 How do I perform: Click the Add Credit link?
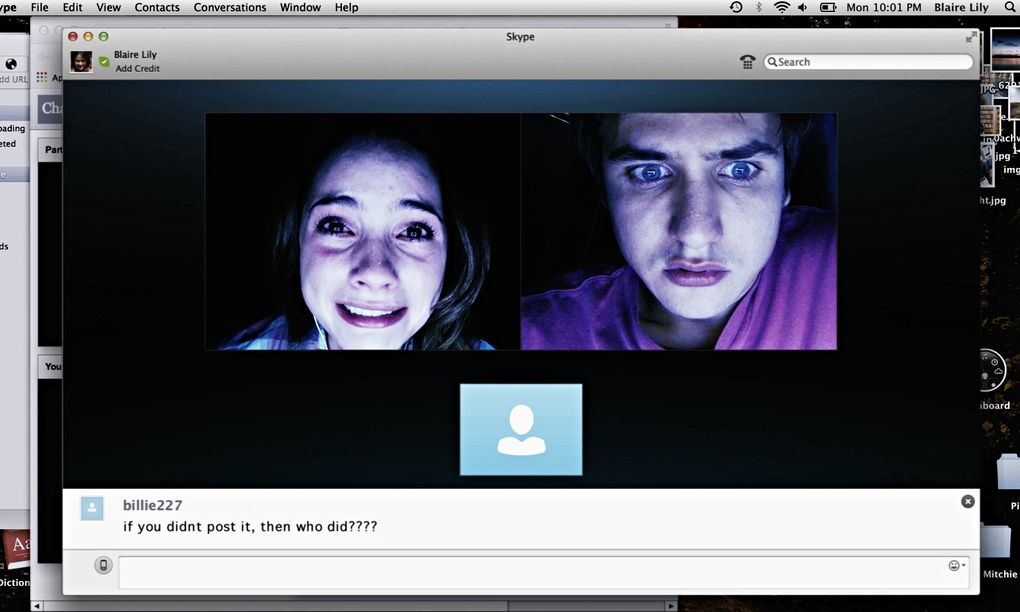[137, 68]
